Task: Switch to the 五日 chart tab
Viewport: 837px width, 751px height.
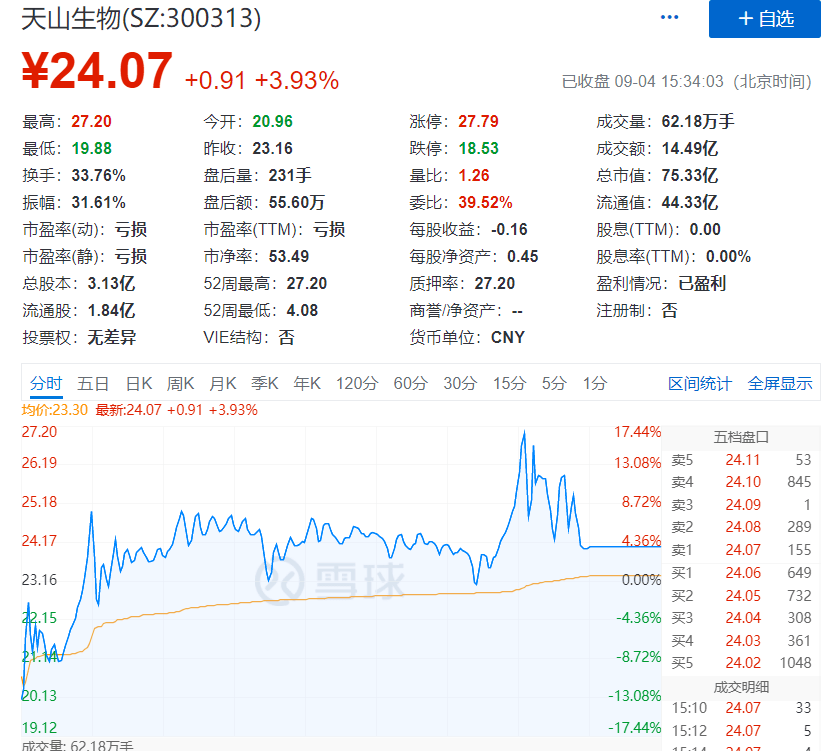Action: point(93,383)
